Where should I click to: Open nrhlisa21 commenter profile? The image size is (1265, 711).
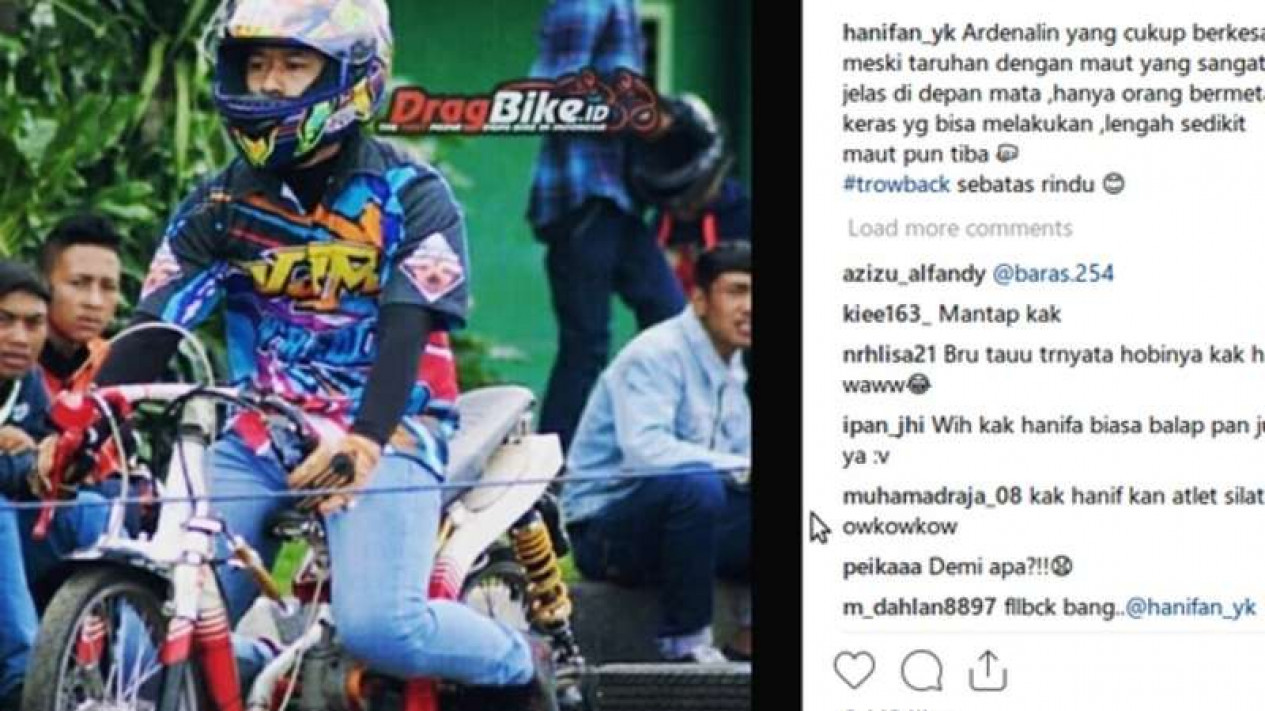890,355
